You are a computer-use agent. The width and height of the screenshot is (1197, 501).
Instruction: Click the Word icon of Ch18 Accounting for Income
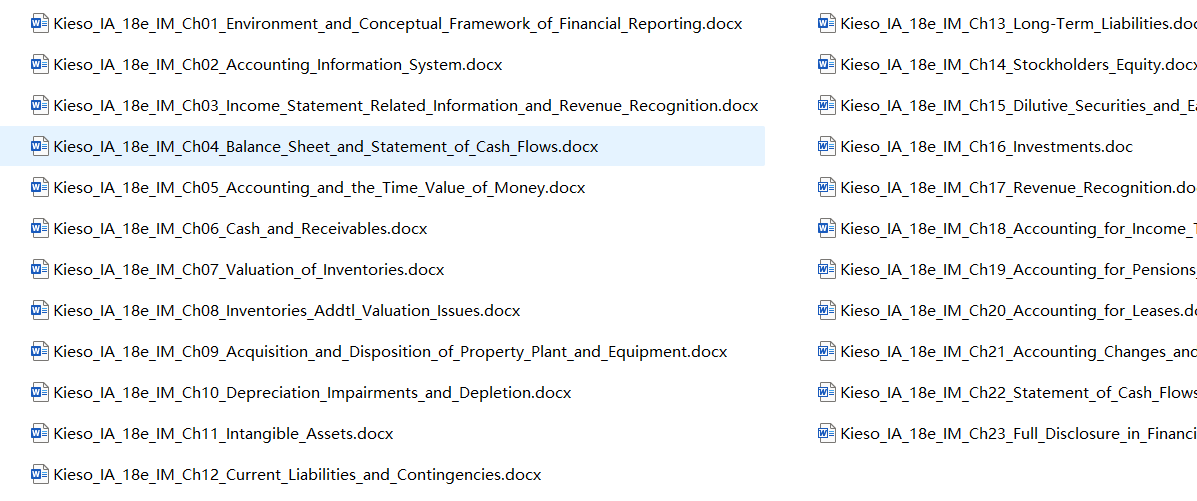(x=826, y=228)
